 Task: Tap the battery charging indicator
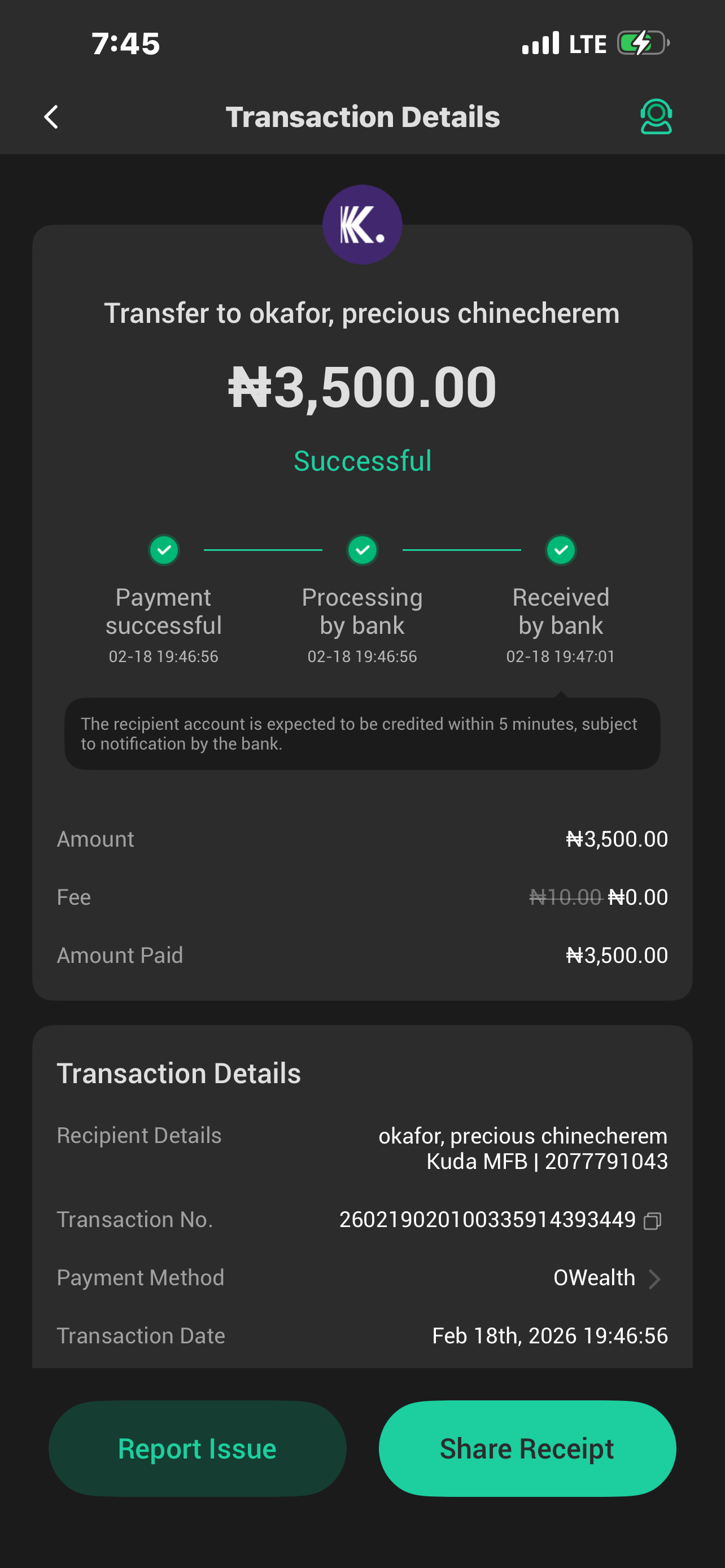(643, 44)
